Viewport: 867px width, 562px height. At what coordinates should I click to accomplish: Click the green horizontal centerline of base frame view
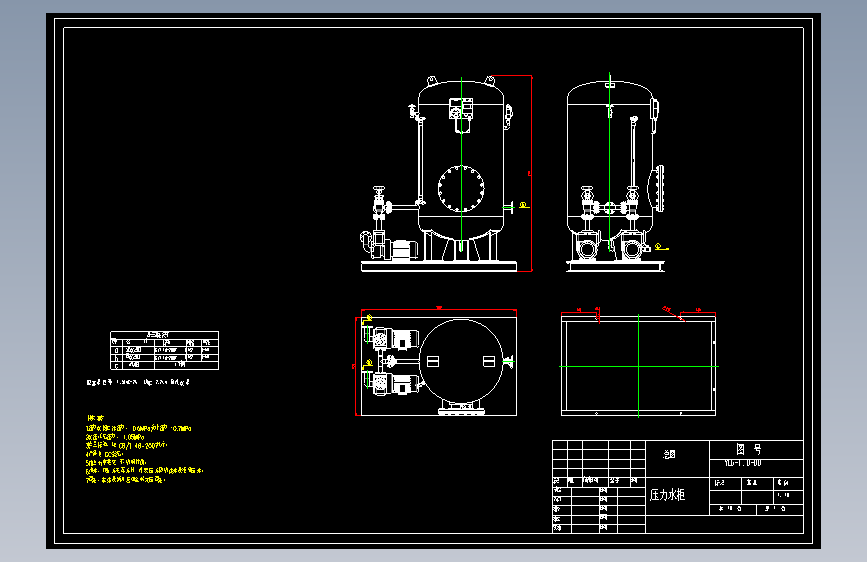pyautogui.click(x=639, y=366)
